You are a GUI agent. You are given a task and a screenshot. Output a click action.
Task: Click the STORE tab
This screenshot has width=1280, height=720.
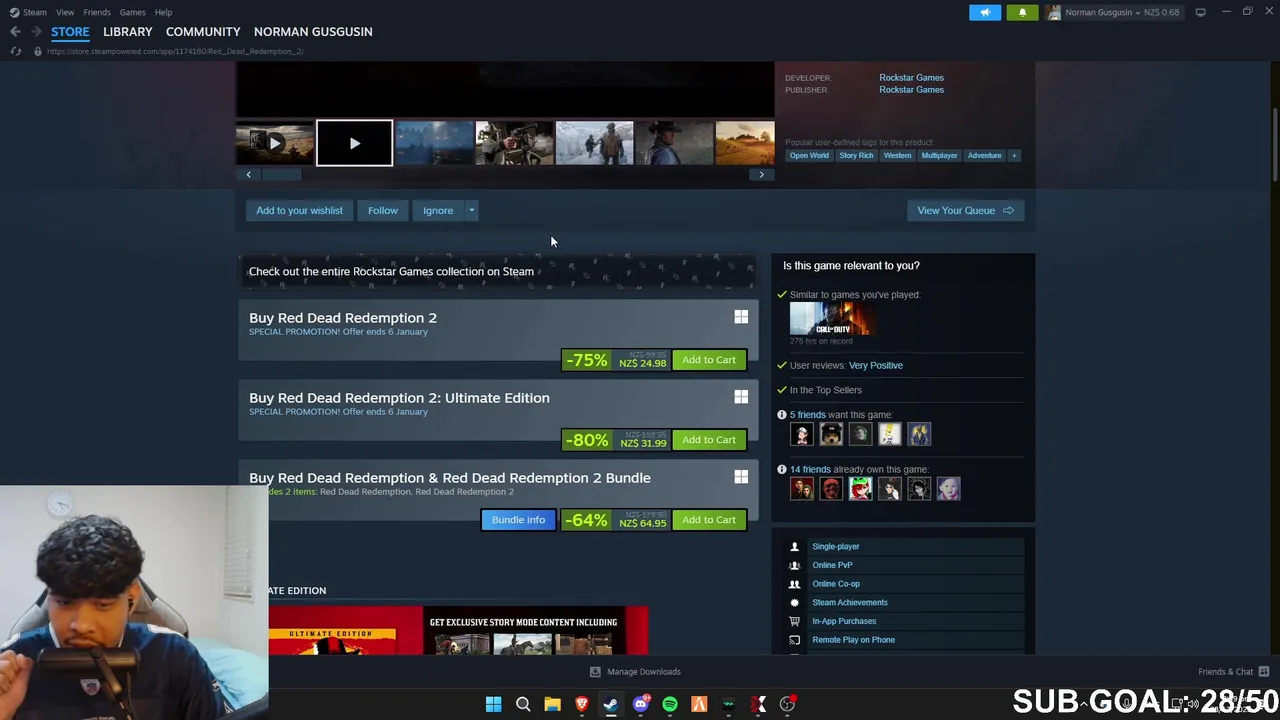[x=70, y=32]
